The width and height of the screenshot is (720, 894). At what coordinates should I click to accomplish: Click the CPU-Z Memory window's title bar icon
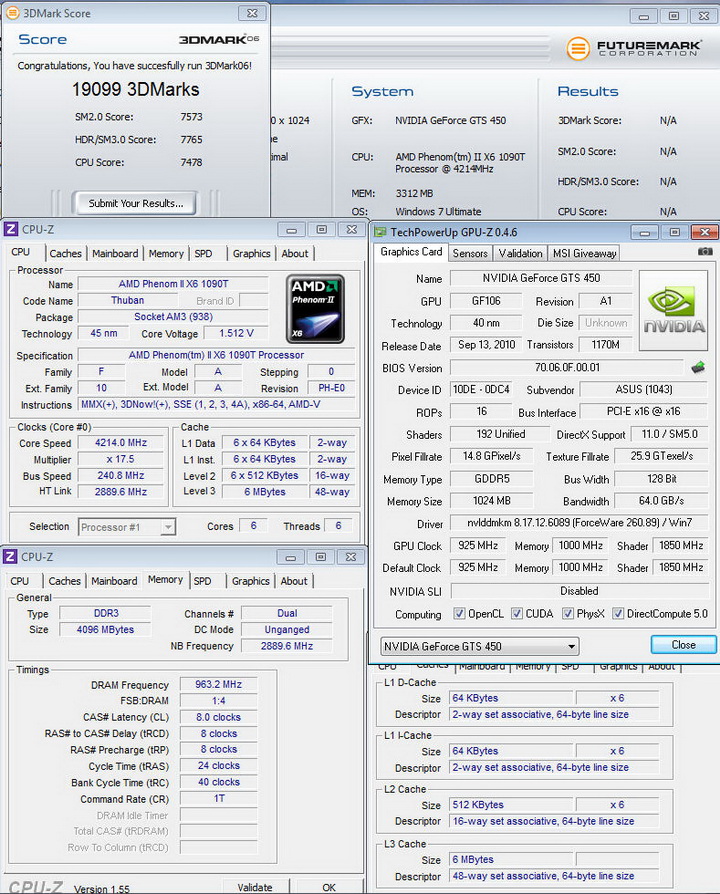[10, 556]
